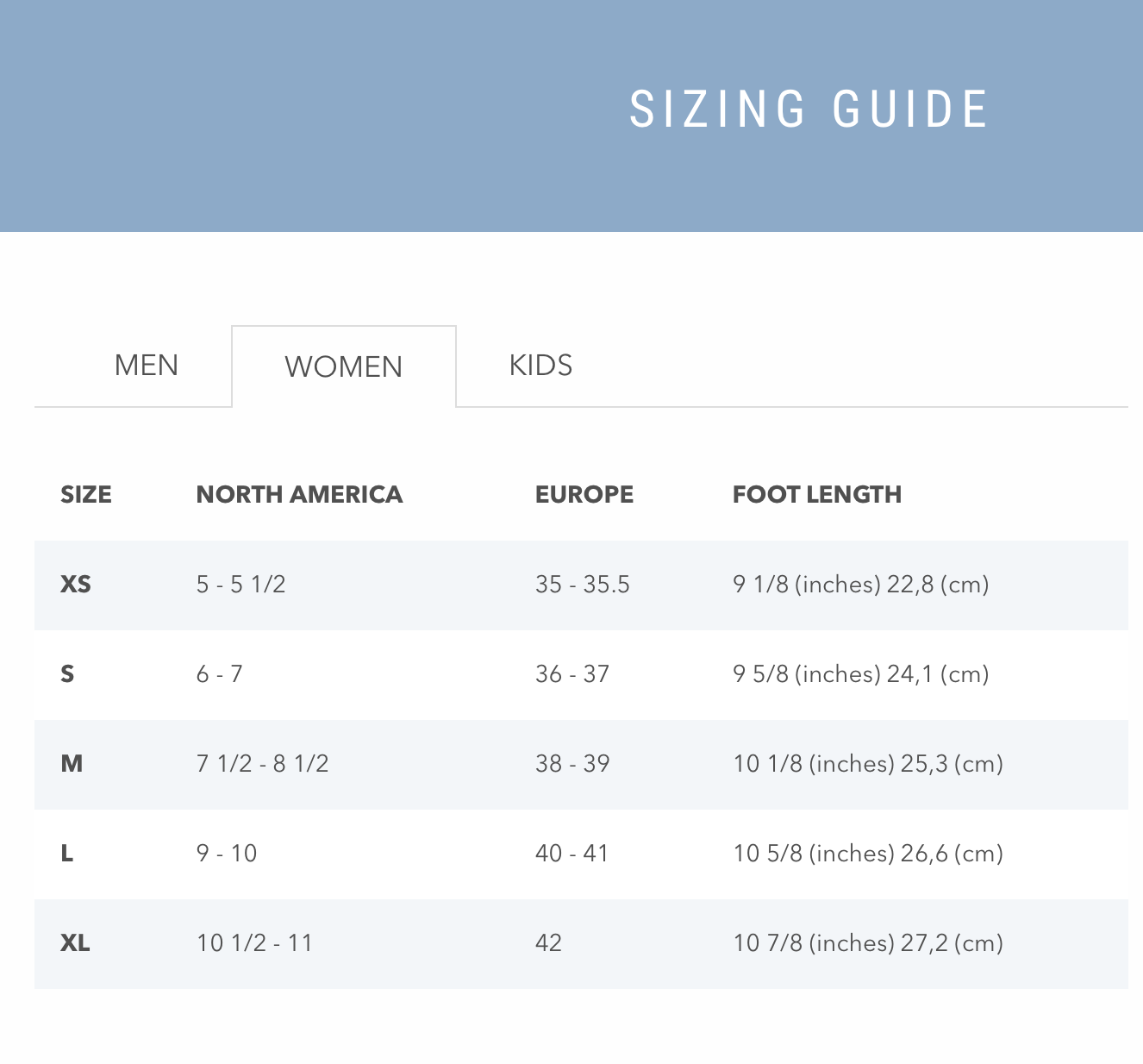This screenshot has height=1064, width=1143.
Task: Click the foot length 27,2 cm cell
Action: [x=867, y=943]
